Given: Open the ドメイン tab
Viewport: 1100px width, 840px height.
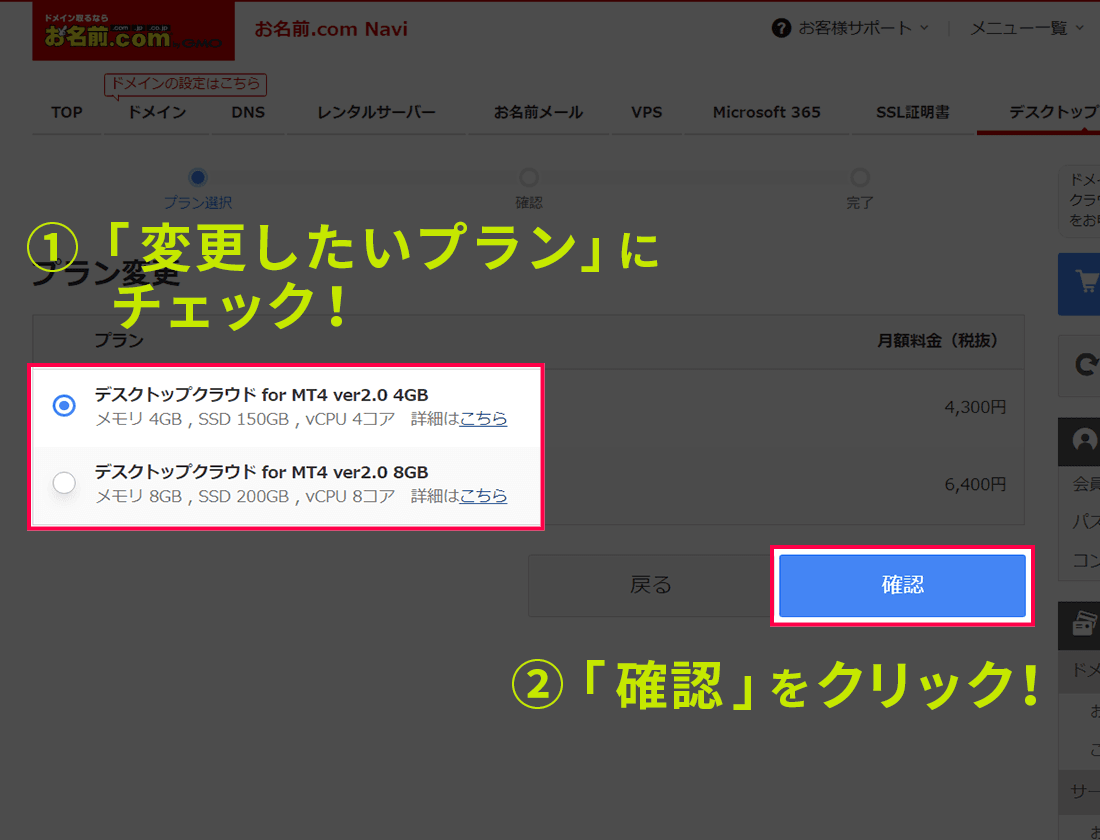Looking at the screenshot, I should (156, 112).
